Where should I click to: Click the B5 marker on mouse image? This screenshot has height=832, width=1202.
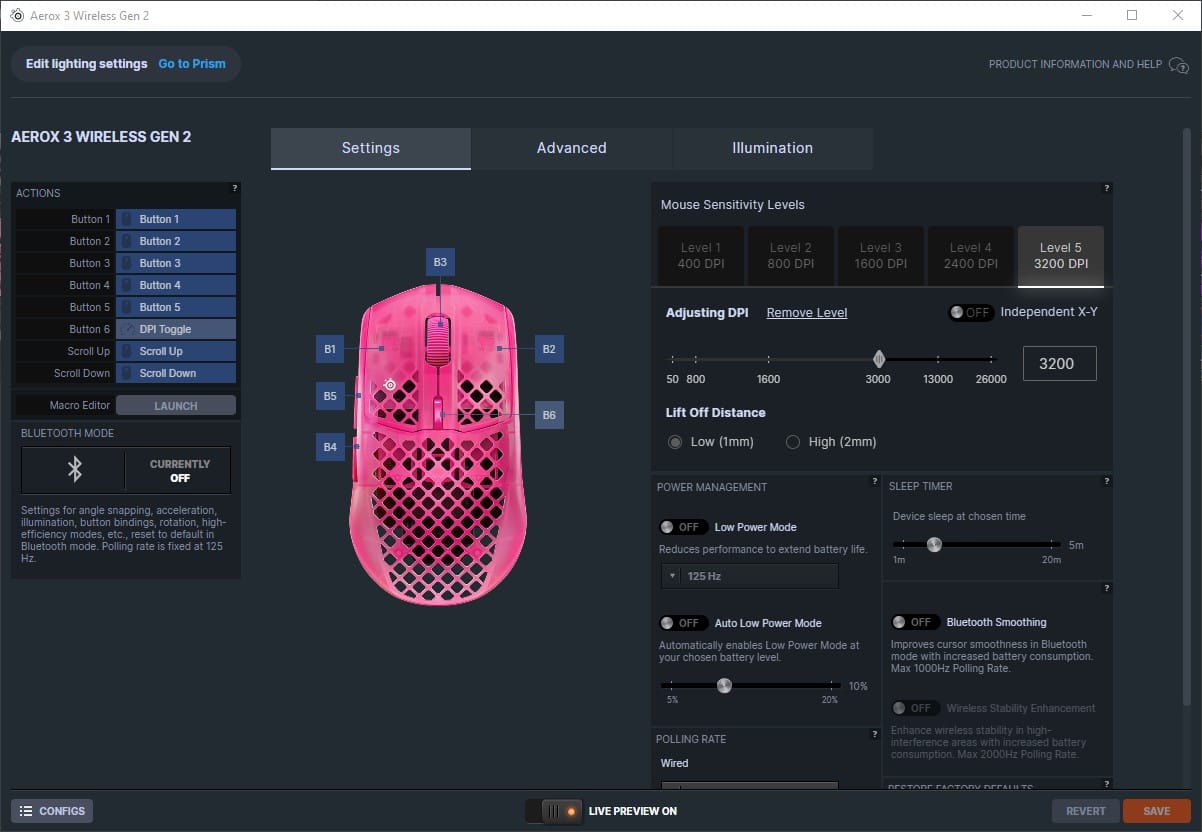[330, 396]
